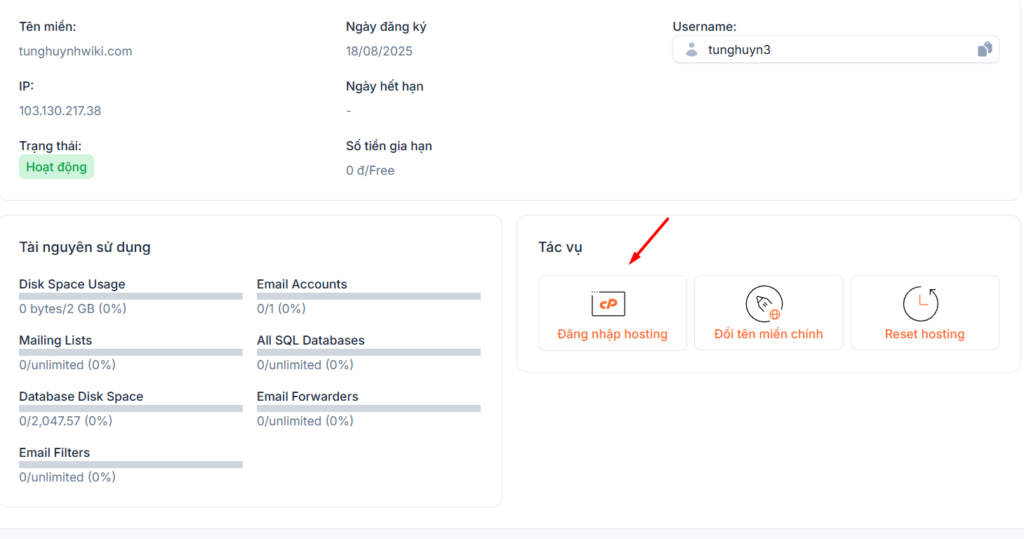Choose Đổi tên miền chính

point(769,313)
